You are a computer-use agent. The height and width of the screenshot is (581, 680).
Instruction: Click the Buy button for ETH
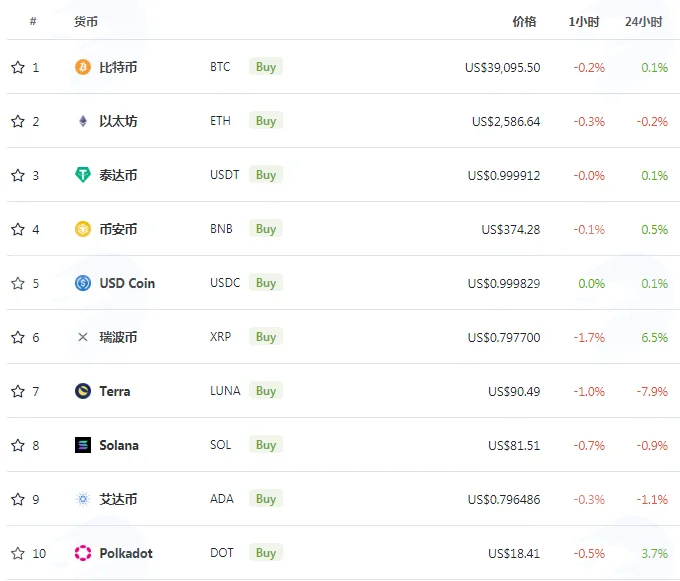click(x=266, y=121)
